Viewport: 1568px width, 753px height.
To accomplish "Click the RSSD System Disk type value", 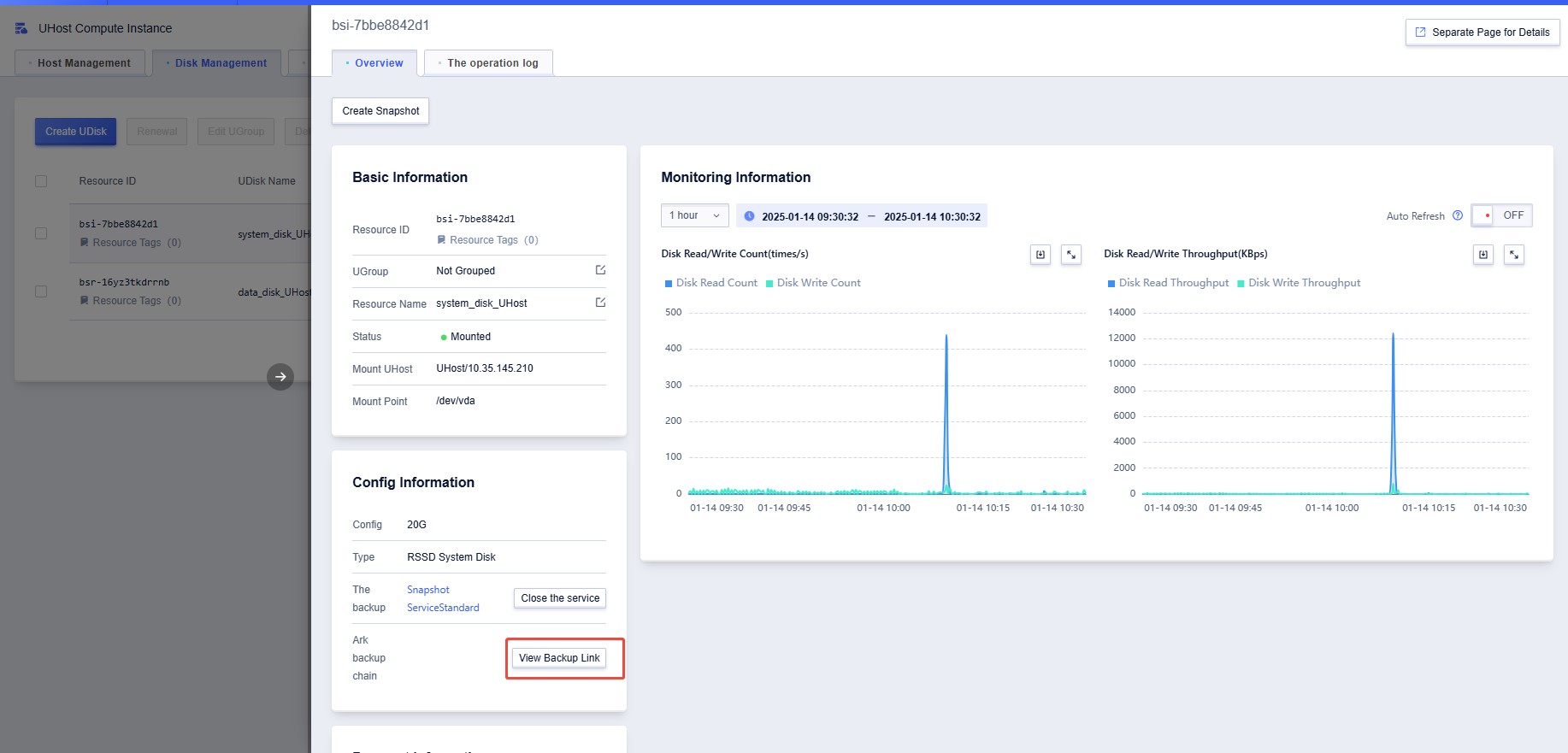I will click(x=451, y=557).
